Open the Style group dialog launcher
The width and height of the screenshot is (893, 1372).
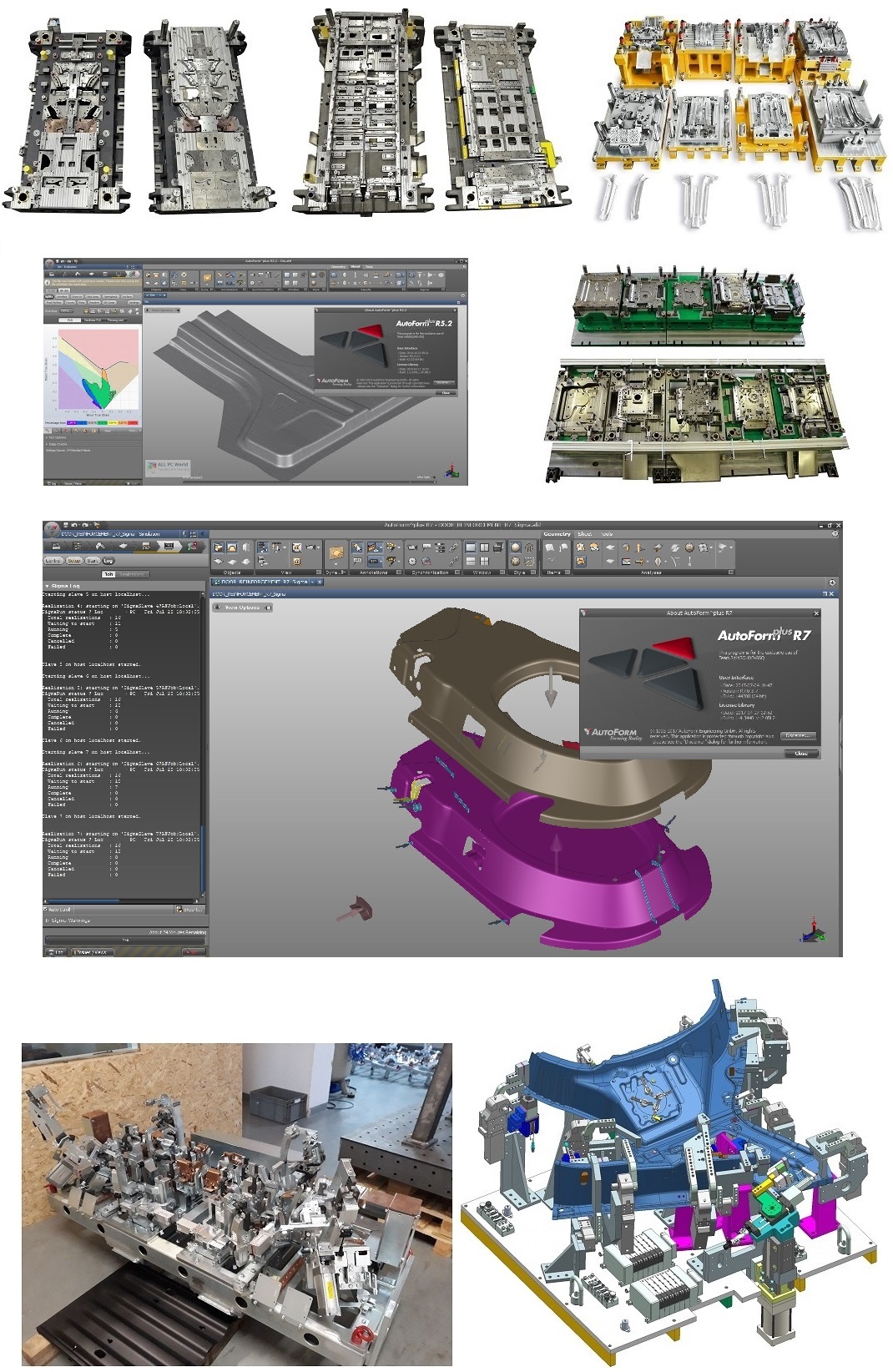[x=533, y=572]
